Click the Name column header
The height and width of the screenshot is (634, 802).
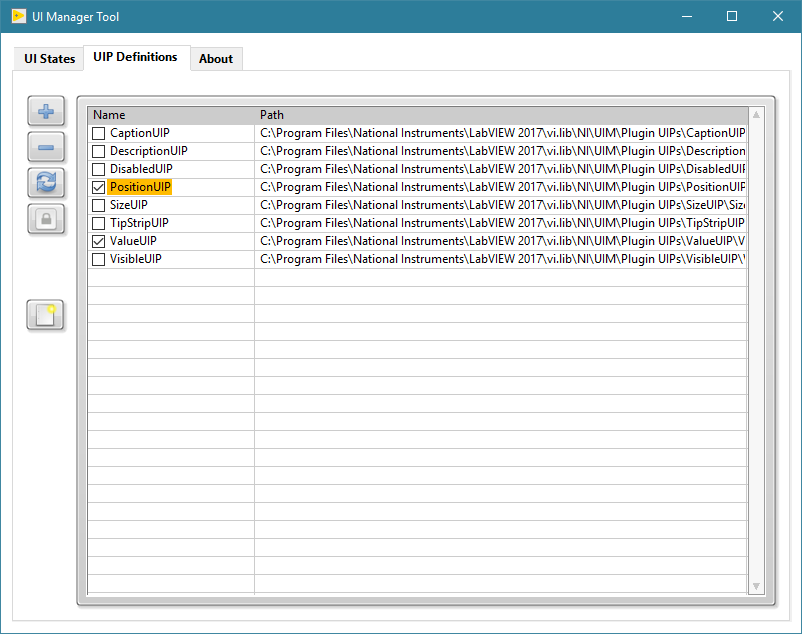click(x=170, y=115)
